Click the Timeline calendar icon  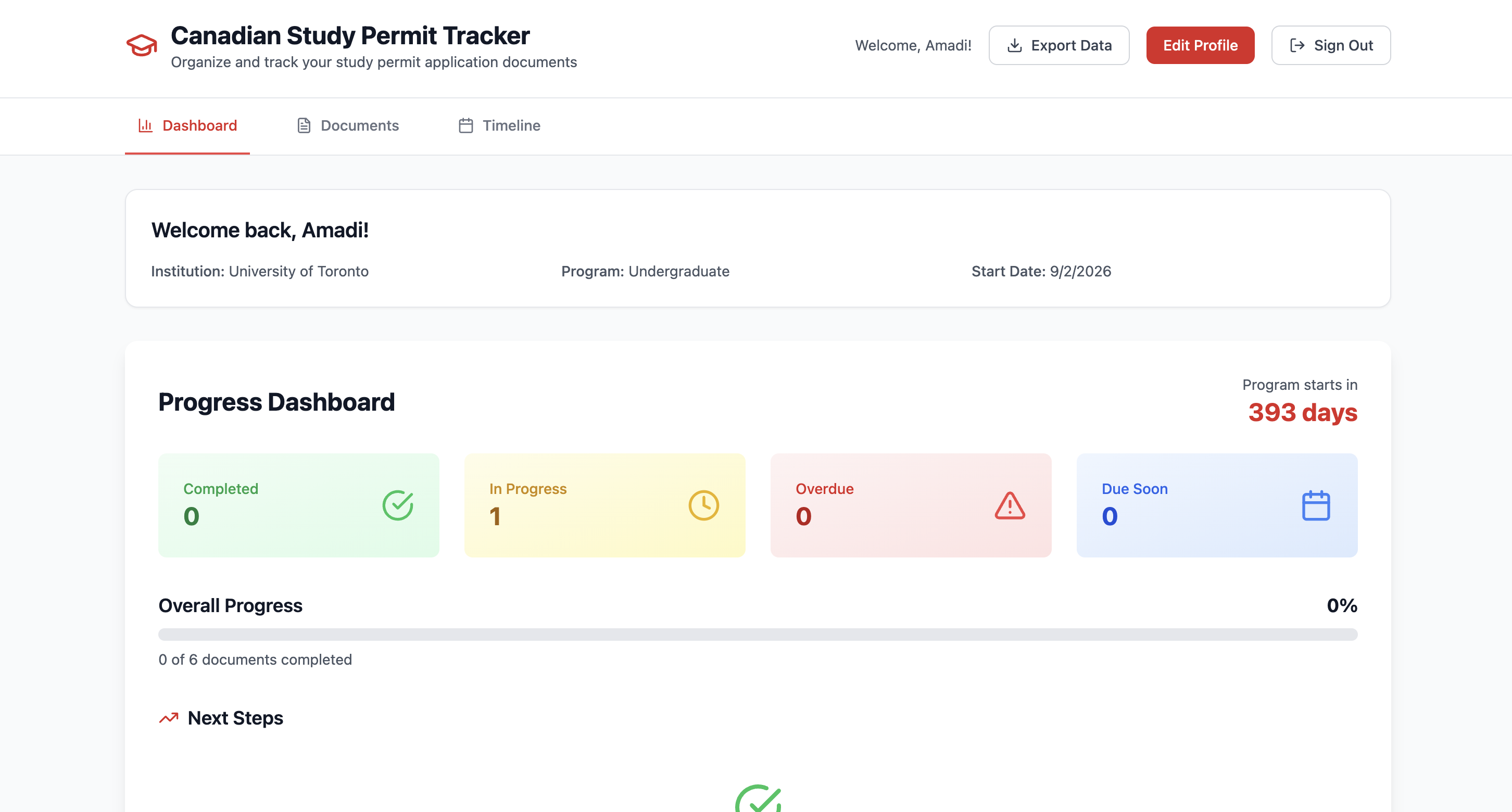[465, 125]
